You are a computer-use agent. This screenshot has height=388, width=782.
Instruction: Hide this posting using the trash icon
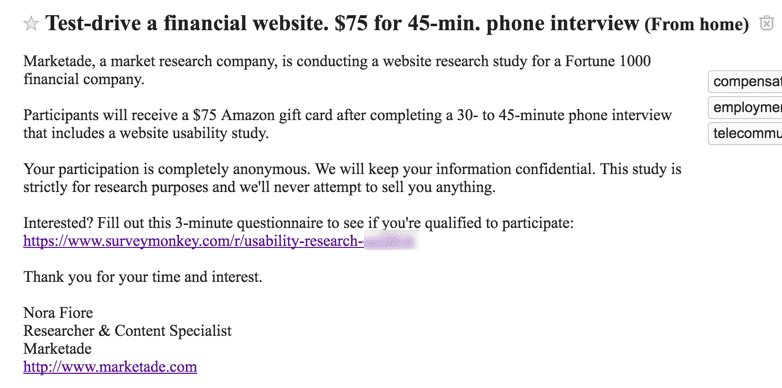[766, 23]
